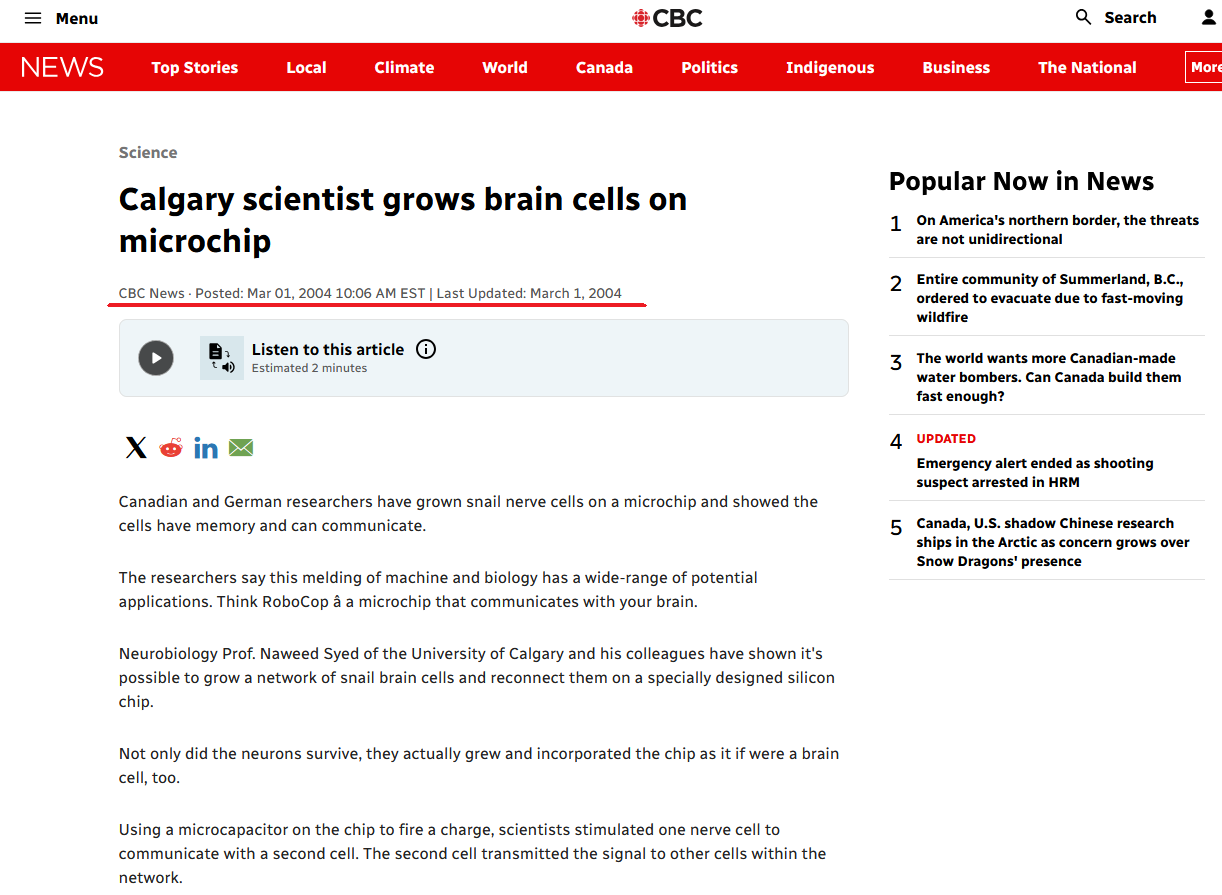The width and height of the screenshot is (1222, 895).
Task: Click the first paragraph about snail nerve cells
Action: coord(468,514)
